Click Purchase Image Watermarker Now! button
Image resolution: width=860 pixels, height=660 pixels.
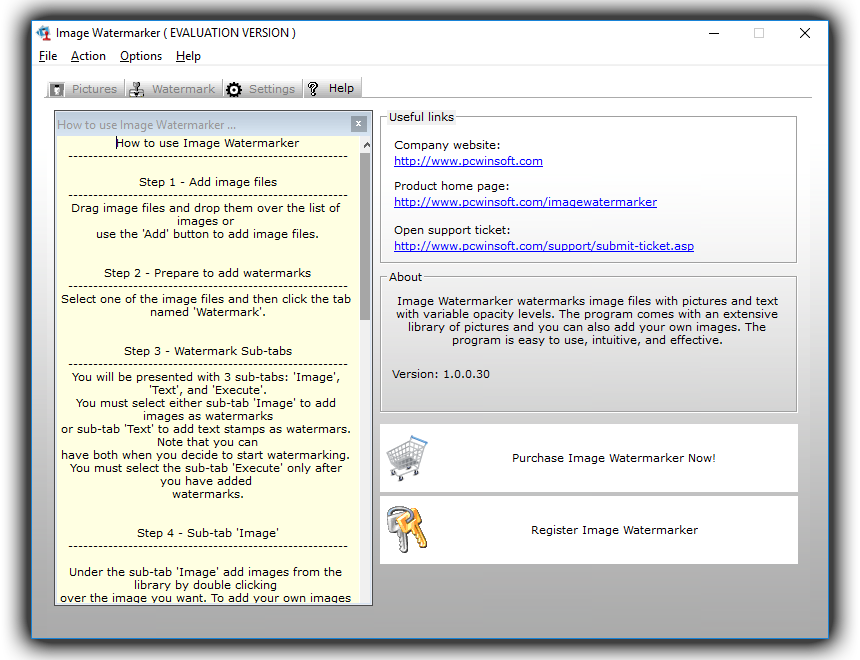(589, 458)
